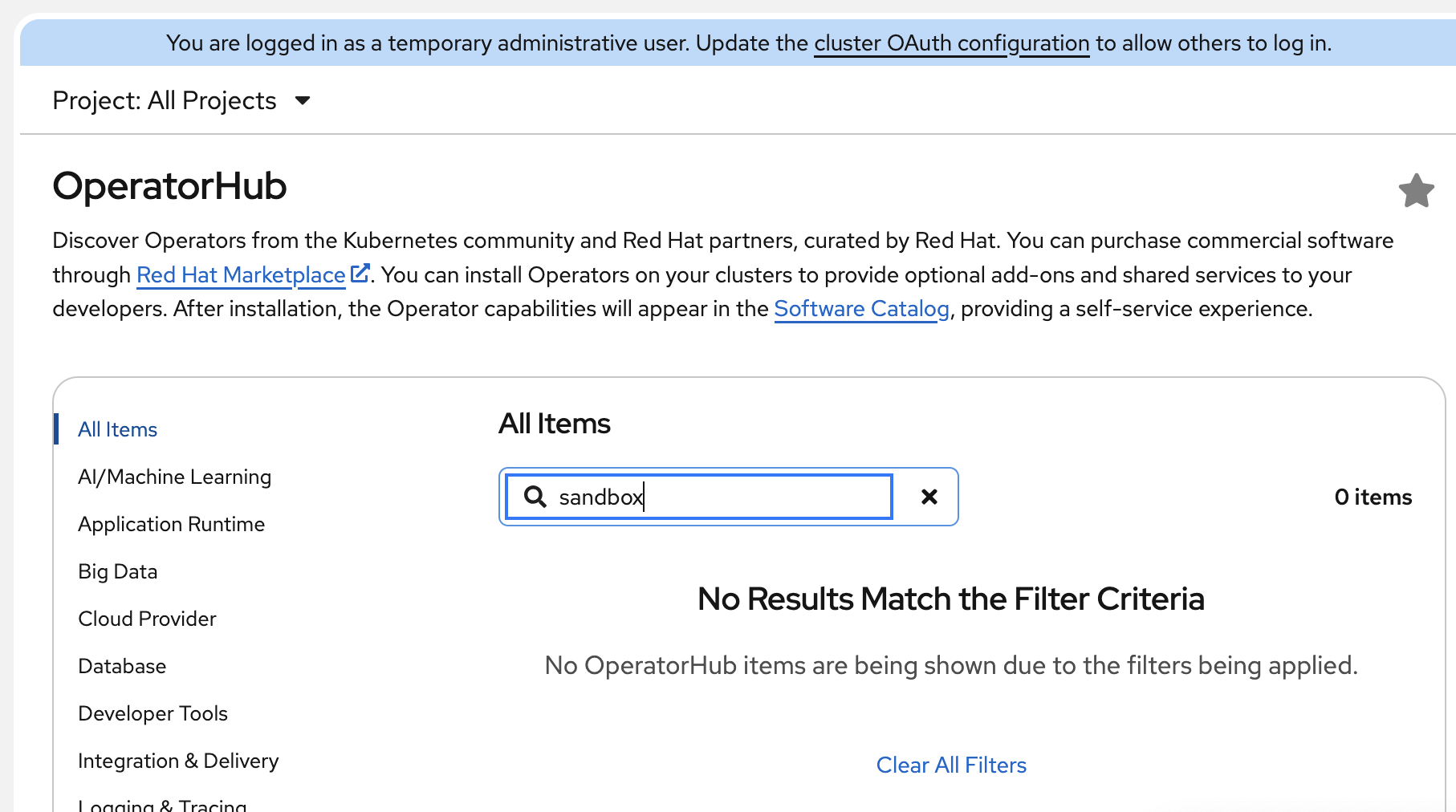
Task: Select the Developer Tools category
Action: 153,714
